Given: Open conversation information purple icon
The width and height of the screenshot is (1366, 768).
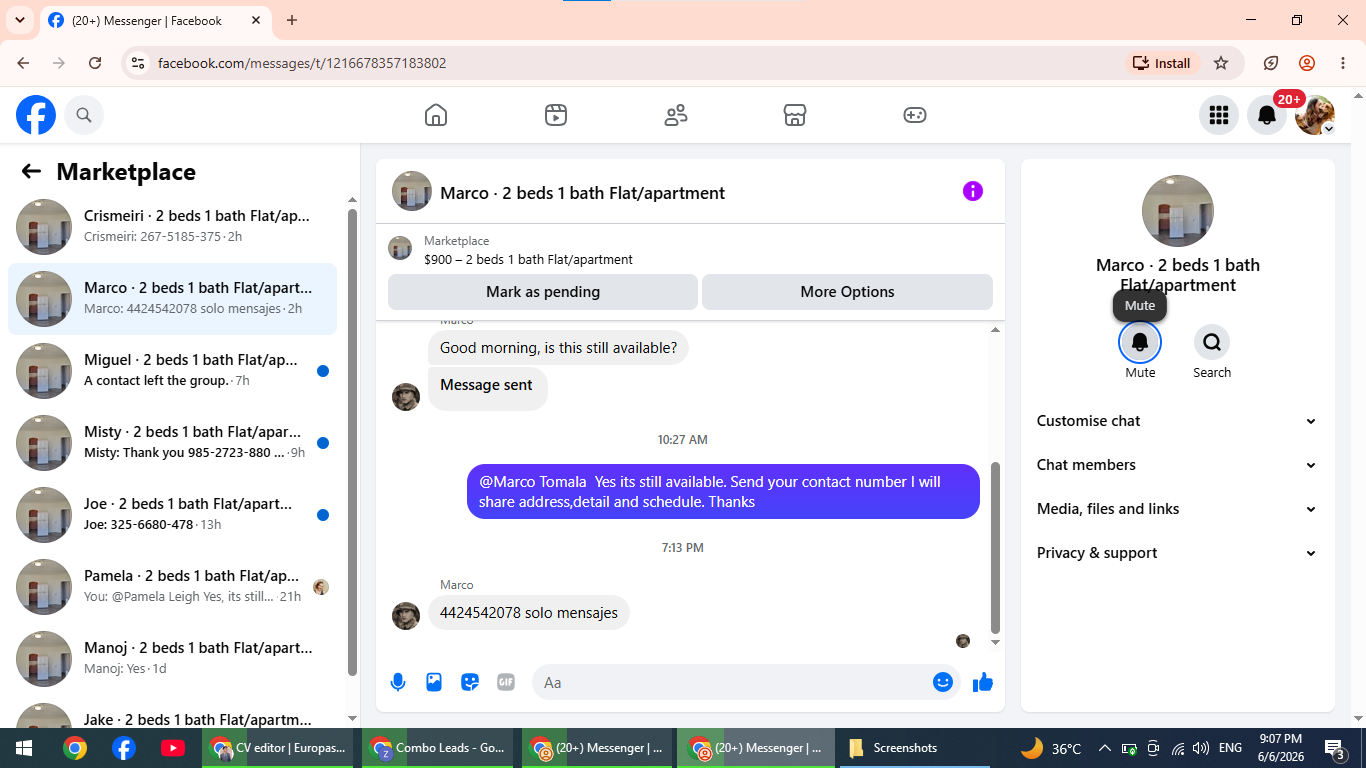Looking at the screenshot, I should [x=973, y=191].
